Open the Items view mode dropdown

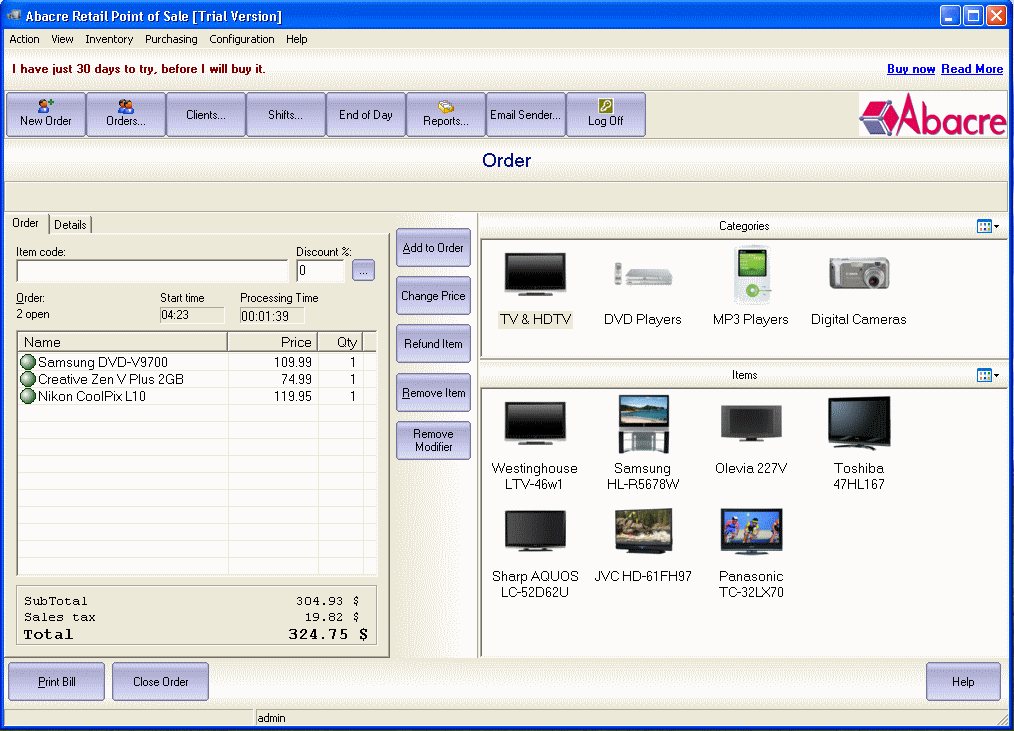point(988,375)
